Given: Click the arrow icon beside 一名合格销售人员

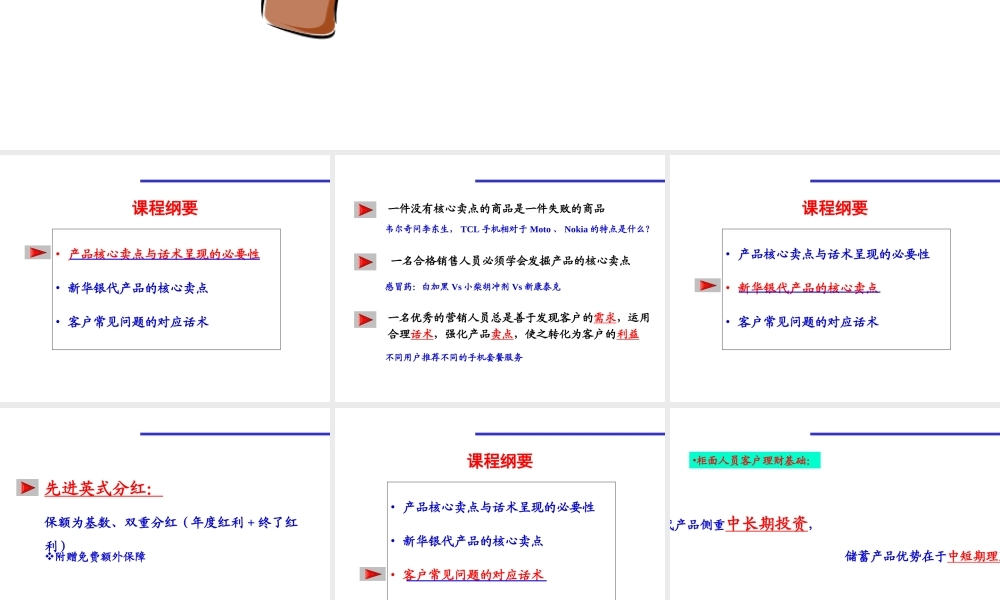Looking at the screenshot, I should 365,262.
